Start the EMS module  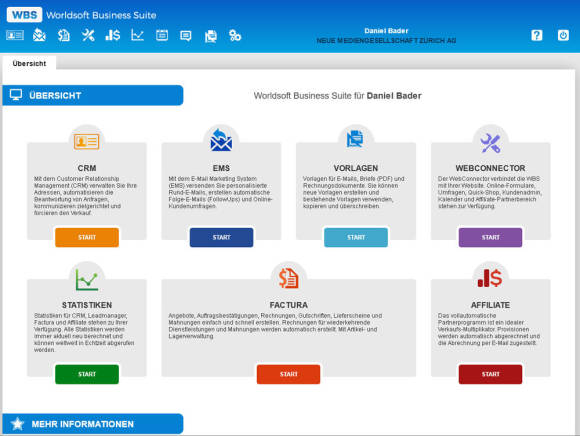point(222,237)
